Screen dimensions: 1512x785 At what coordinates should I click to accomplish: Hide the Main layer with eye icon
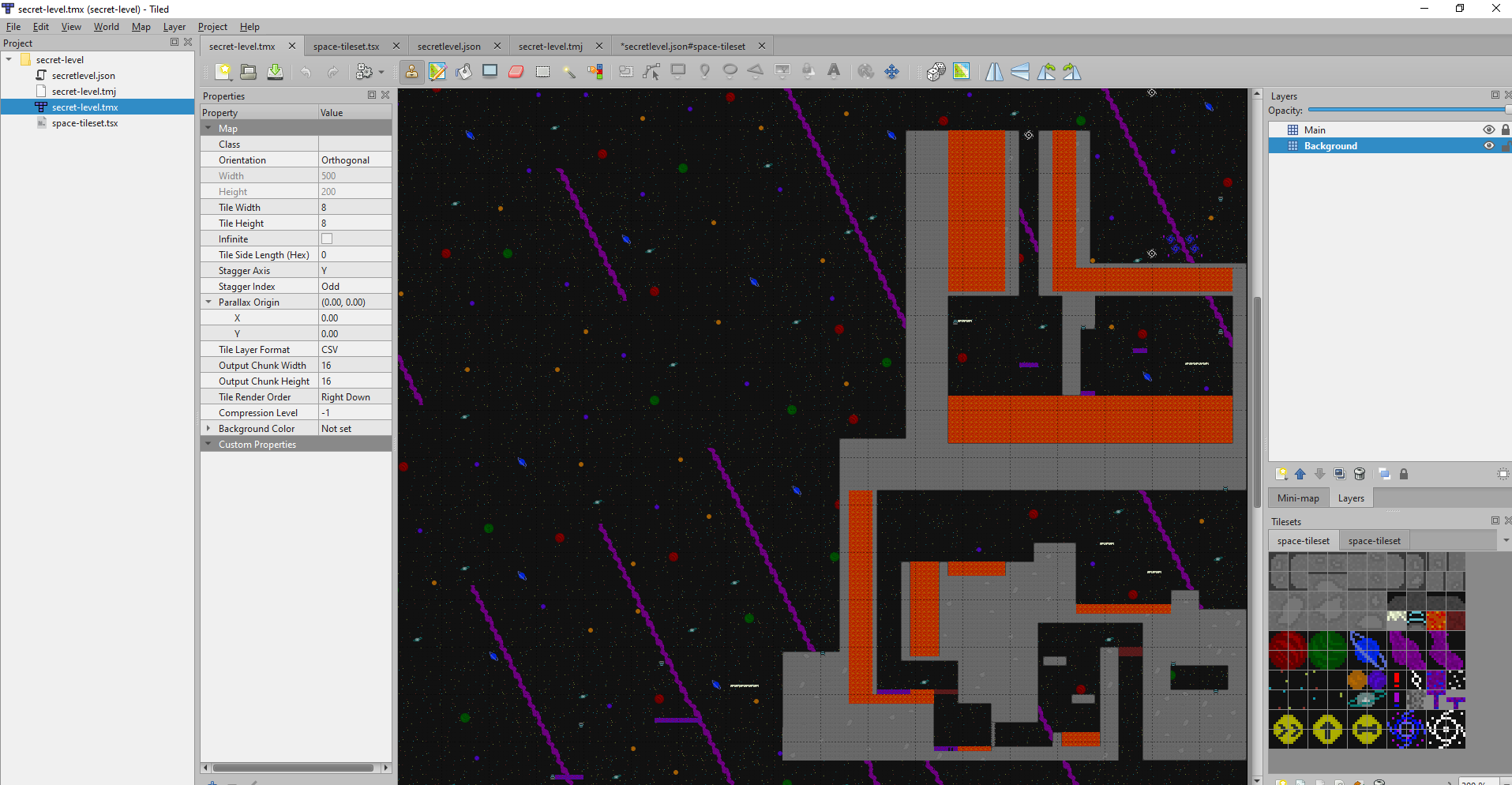tap(1488, 130)
